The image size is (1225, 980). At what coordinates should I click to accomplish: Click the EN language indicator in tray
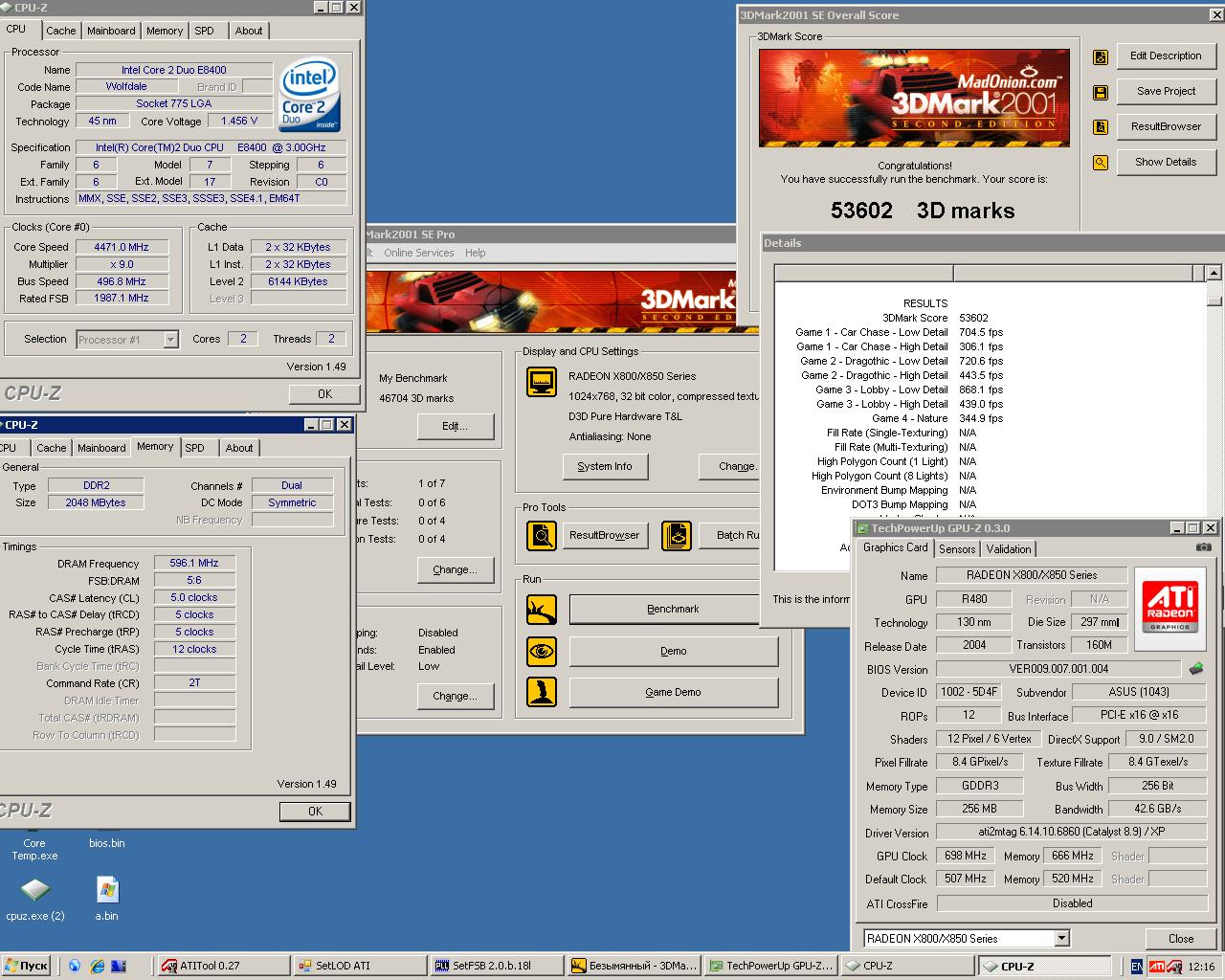[1136, 967]
